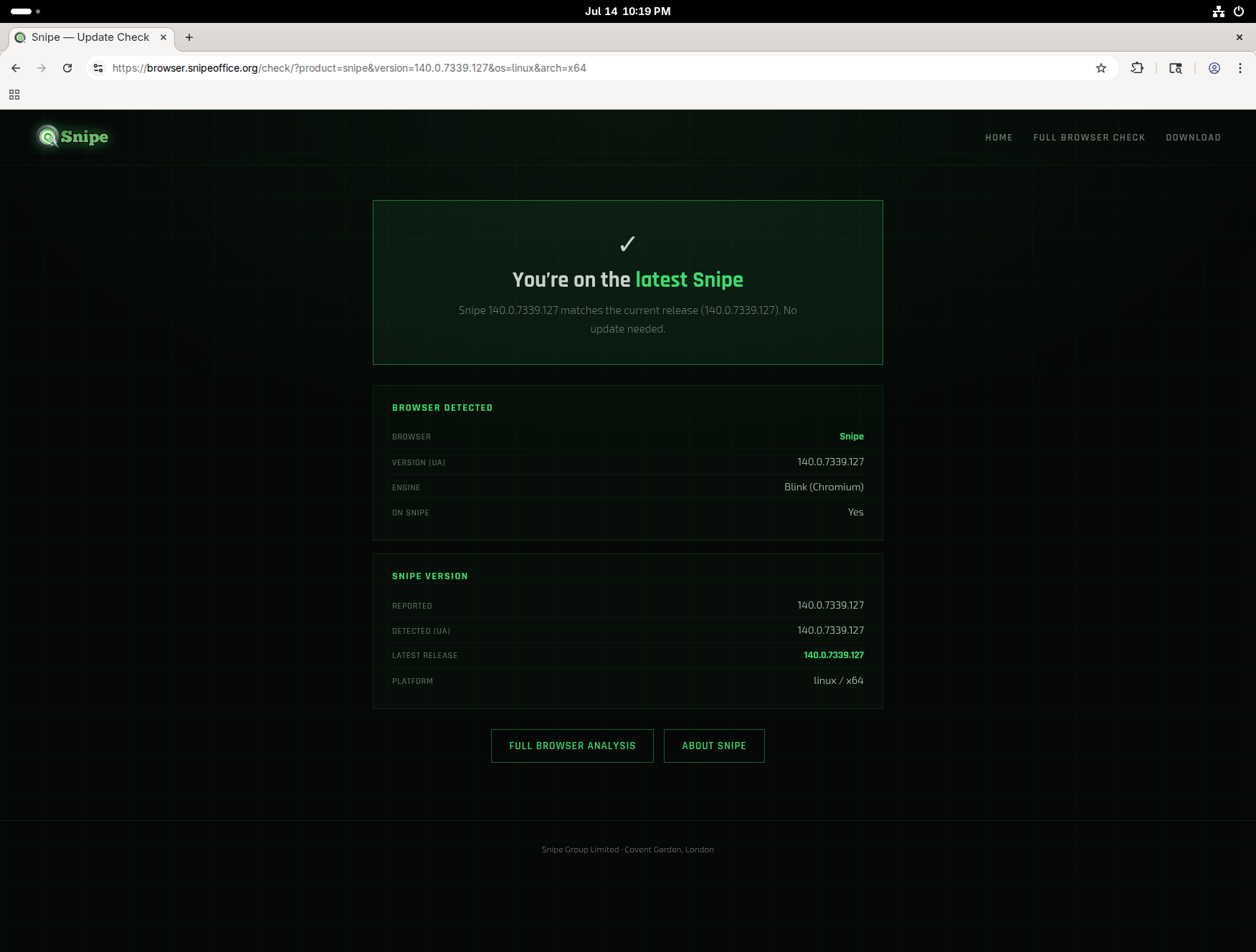The width and height of the screenshot is (1256, 952).
Task: Click the checkmark in the status banner
Action: (628, 244)
